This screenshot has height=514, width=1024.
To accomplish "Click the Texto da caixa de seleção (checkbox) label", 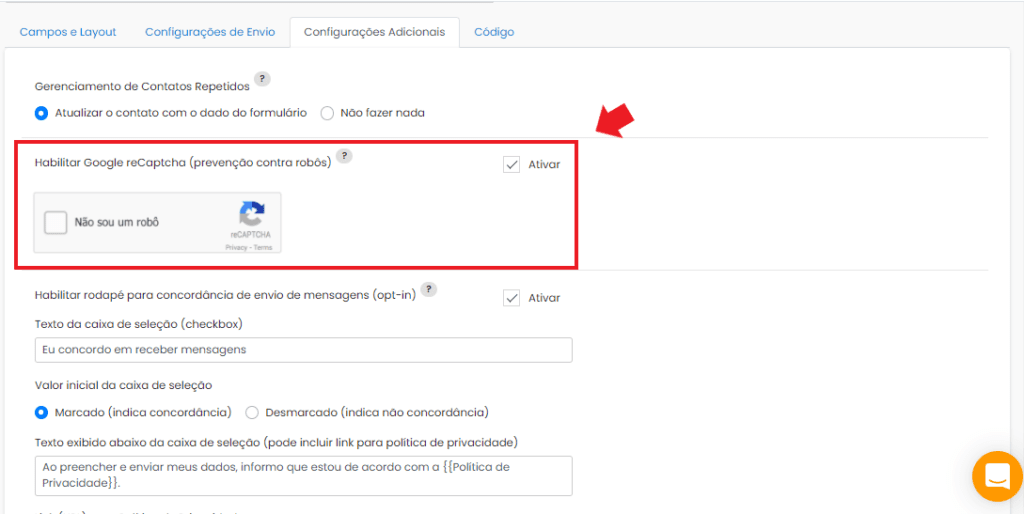I will point(138,323).
